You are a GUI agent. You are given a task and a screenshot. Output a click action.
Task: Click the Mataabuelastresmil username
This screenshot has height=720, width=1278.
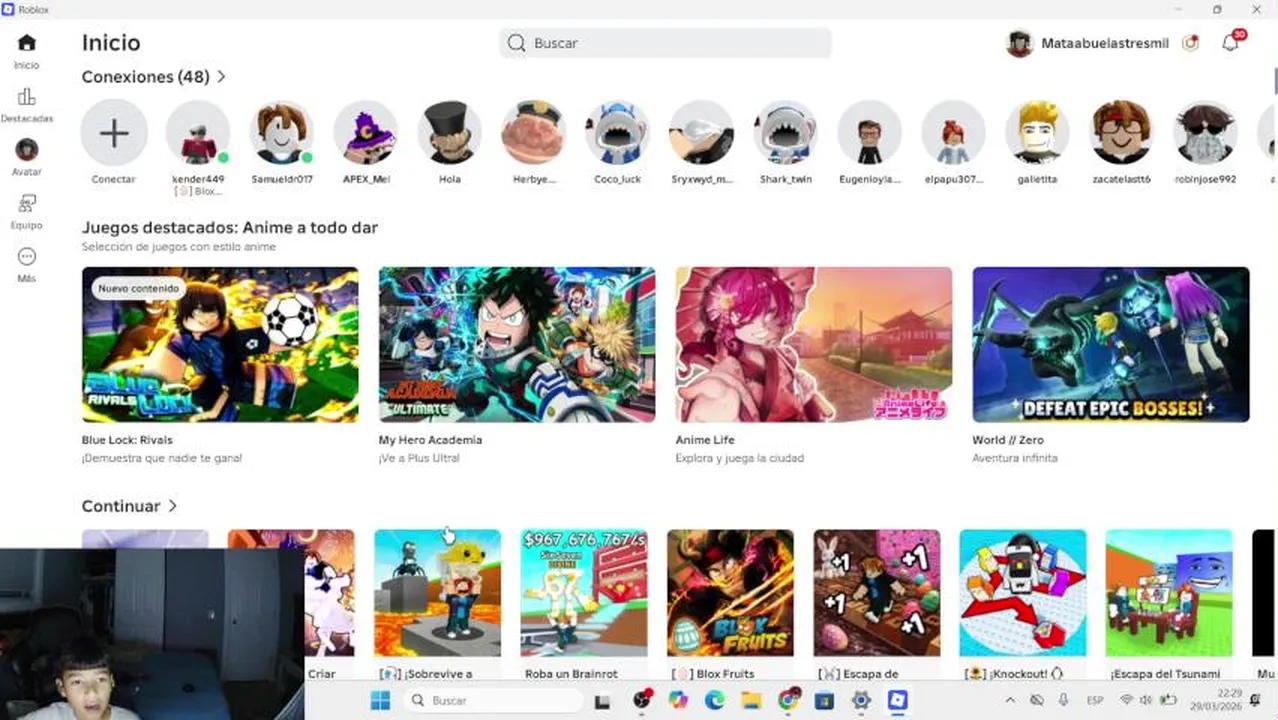click(1105, 43)
